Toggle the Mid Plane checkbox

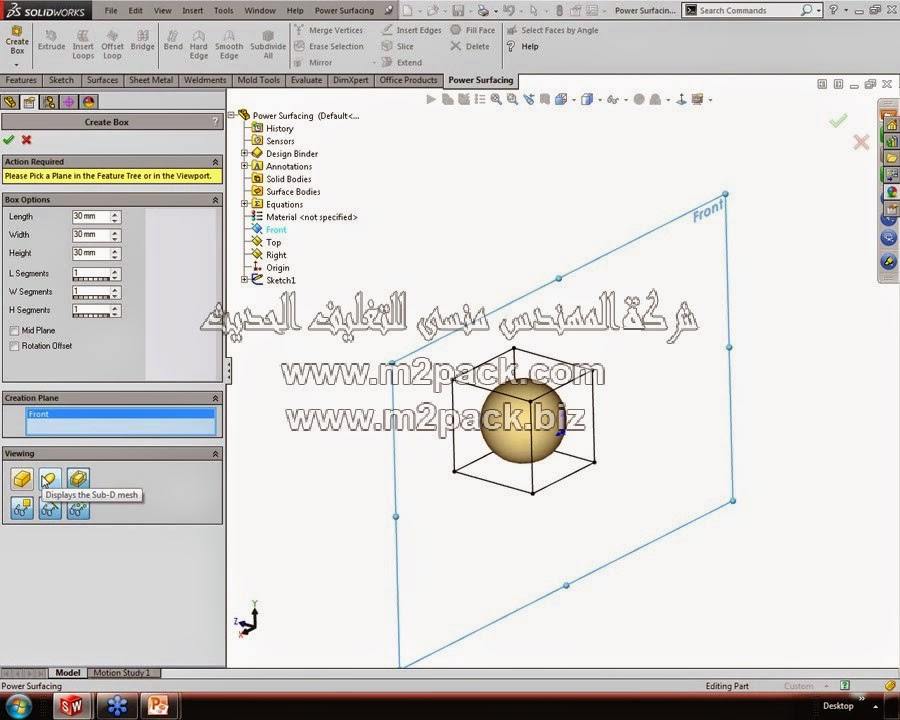(14, 331)
